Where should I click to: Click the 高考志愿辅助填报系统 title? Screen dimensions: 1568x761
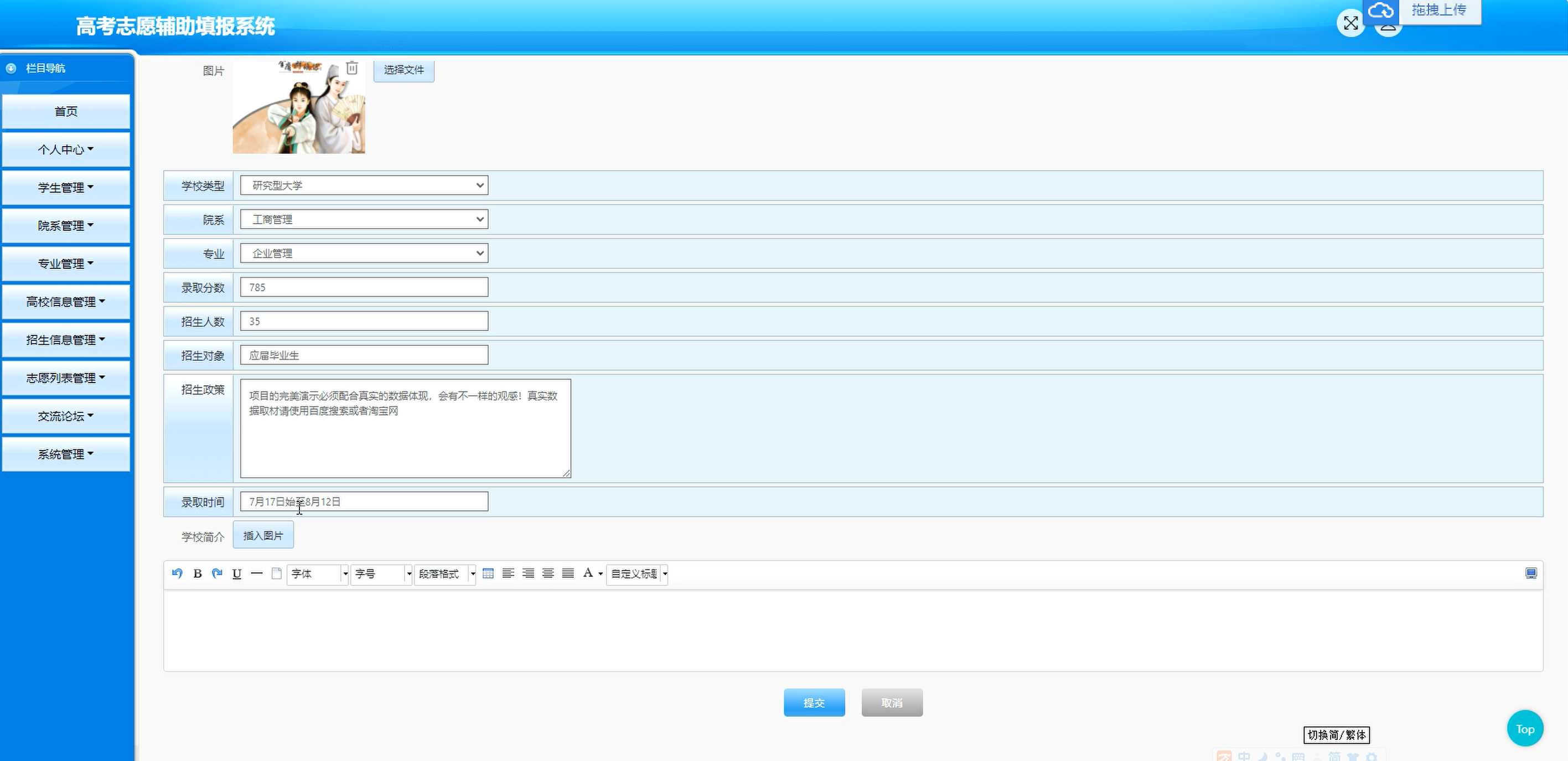175,26
